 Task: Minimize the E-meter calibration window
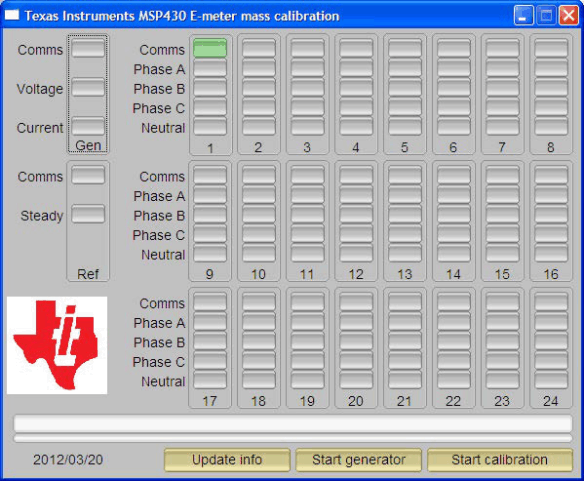coord(523,16)
